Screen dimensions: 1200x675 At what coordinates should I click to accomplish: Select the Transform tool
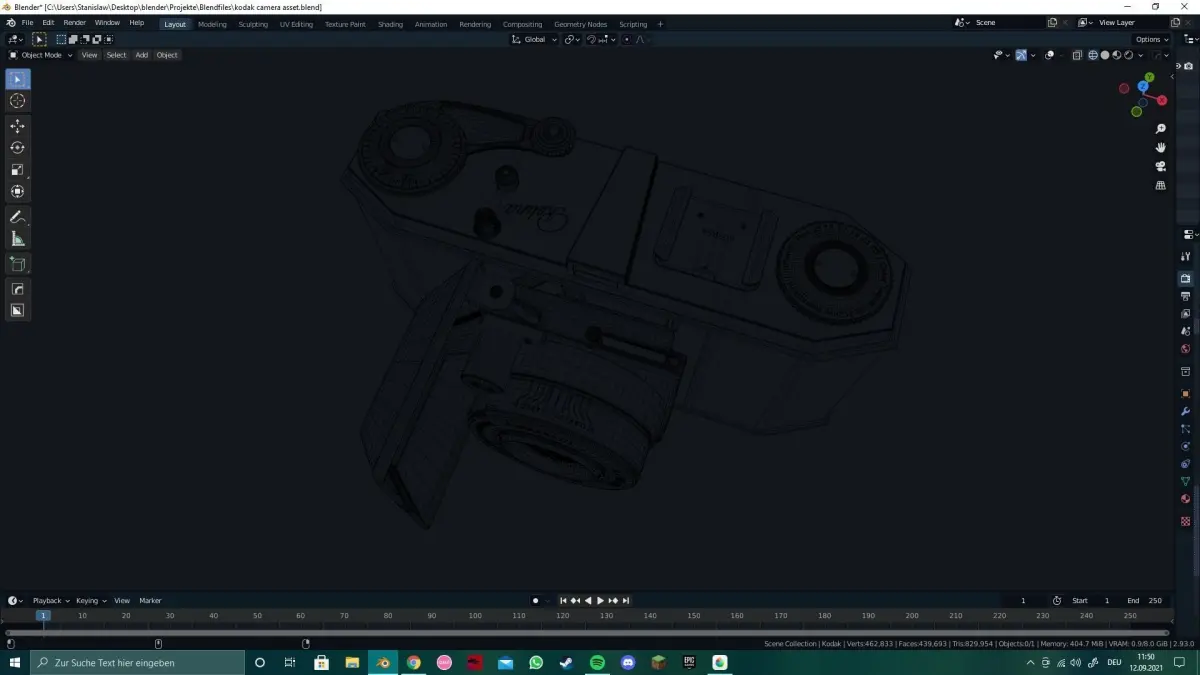[x=17, y=191]
